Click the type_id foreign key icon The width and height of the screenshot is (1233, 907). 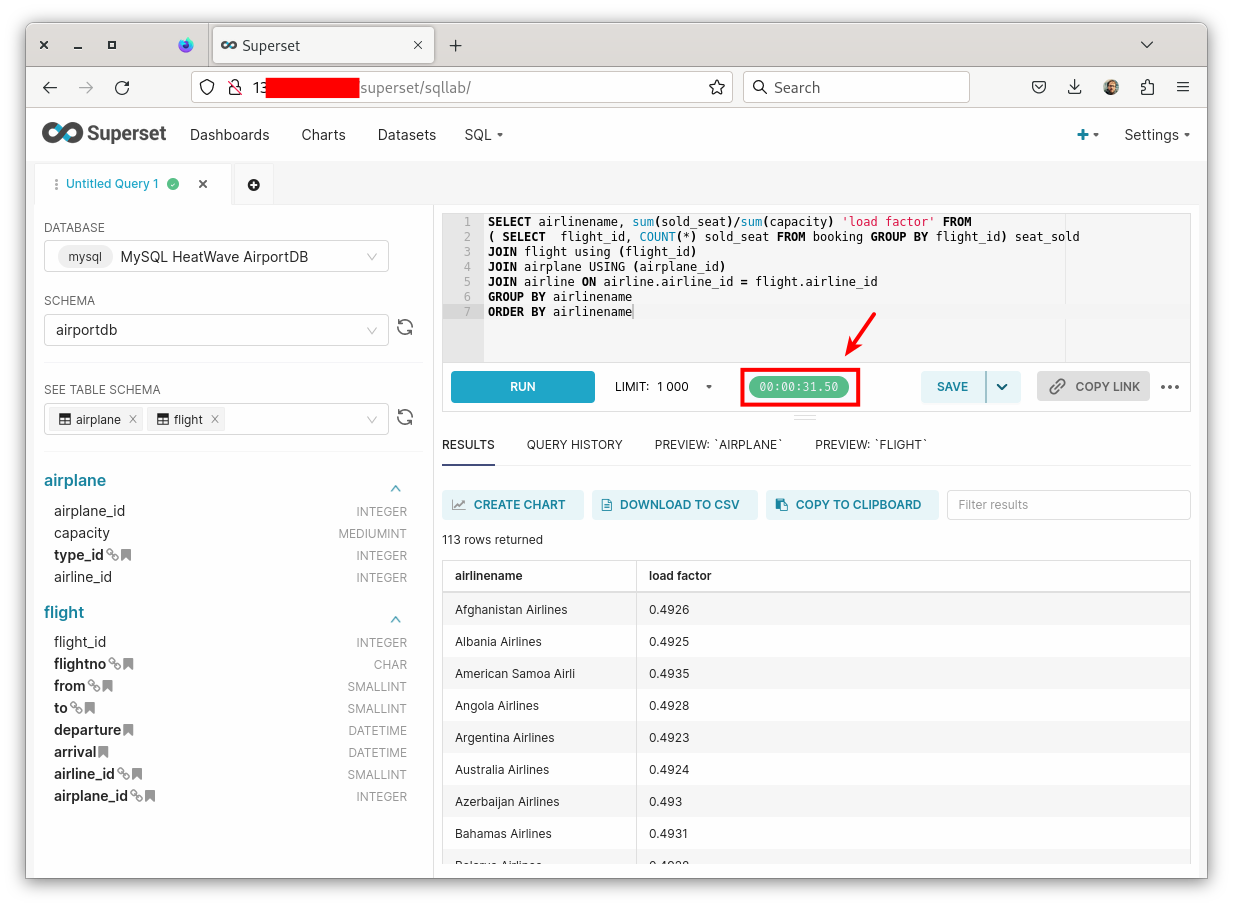click(x=113, y=555)
